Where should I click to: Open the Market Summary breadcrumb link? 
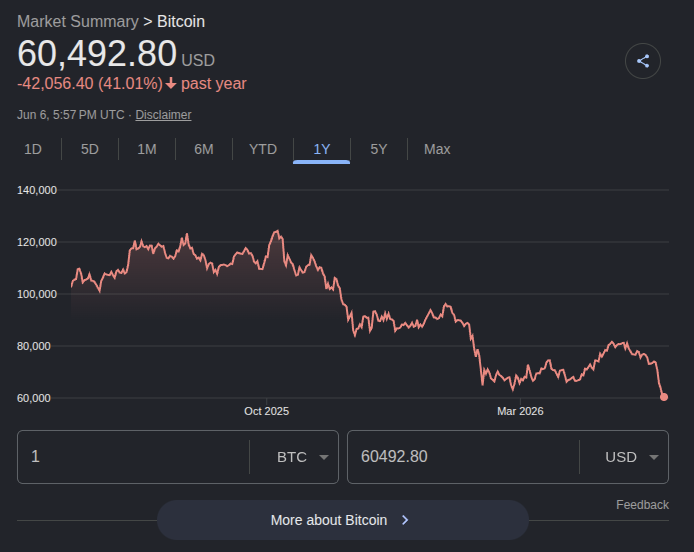pos(78,22)
